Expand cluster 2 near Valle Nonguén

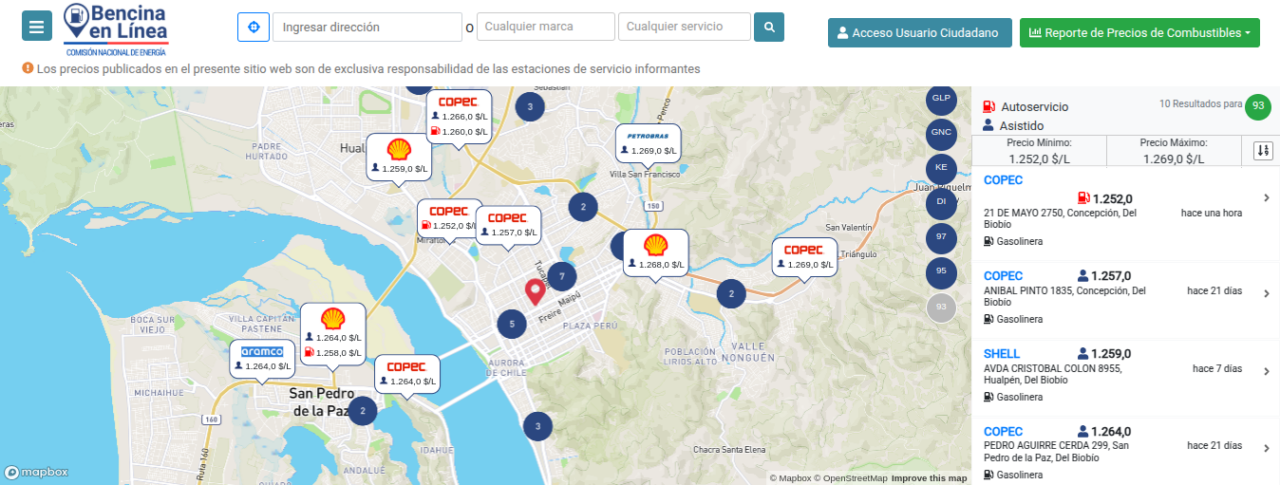[x=732, y=293]
